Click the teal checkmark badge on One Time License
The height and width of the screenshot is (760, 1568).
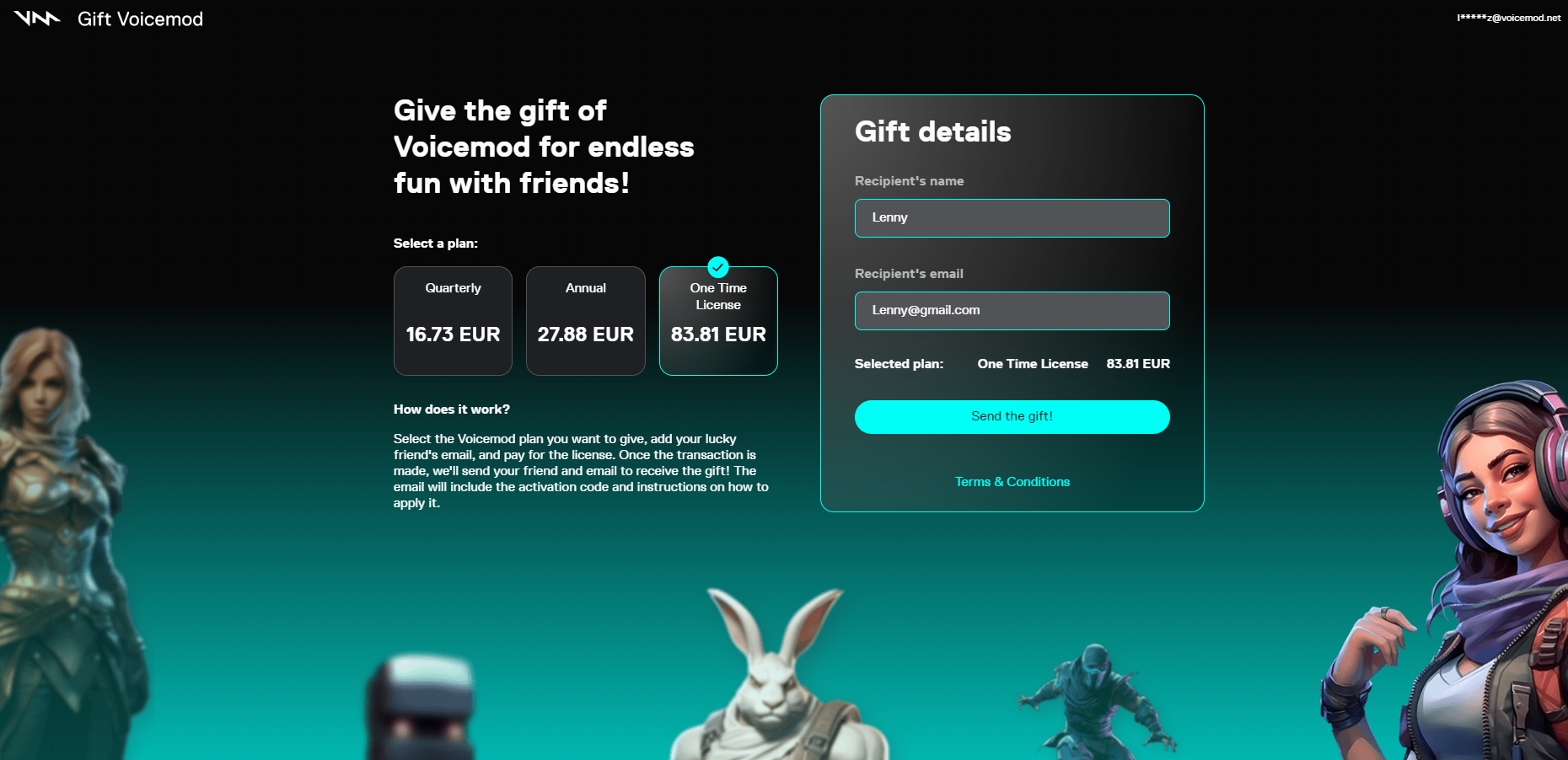click(x=718, y=267)
